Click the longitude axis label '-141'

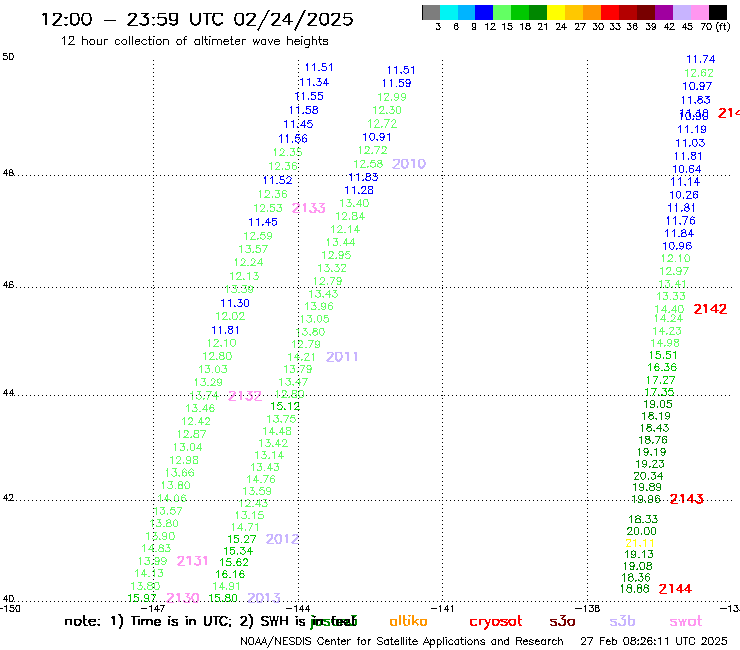(443, 608)
